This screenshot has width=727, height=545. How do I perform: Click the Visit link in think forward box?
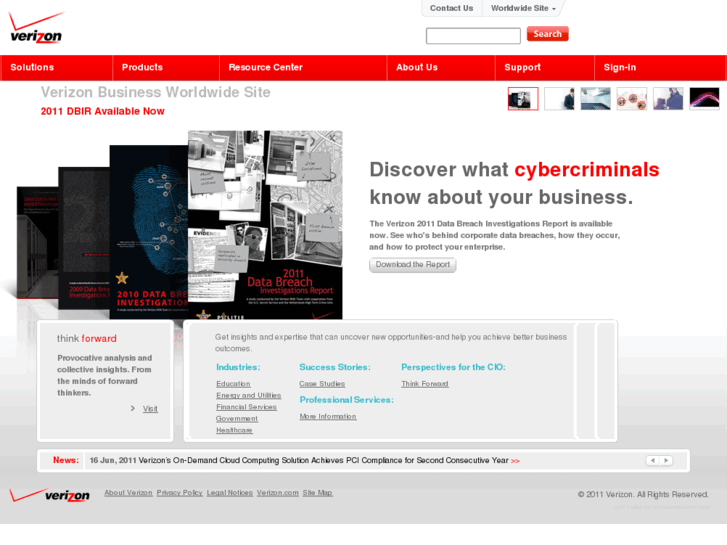(x=150, y=409)
